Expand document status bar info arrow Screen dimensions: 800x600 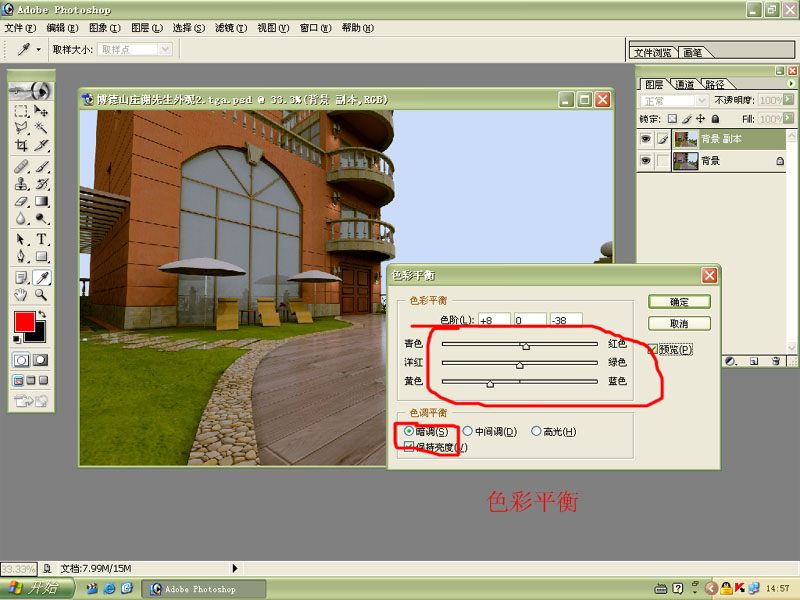(x=235, y=568)
